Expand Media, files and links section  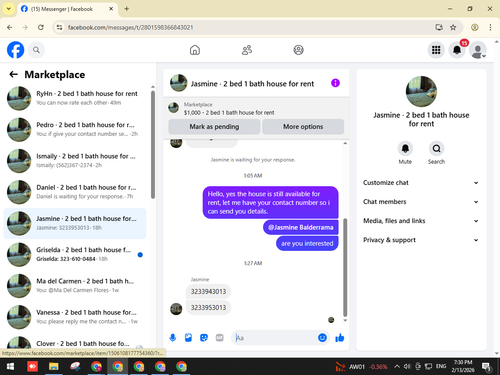[x=421, y=221]
